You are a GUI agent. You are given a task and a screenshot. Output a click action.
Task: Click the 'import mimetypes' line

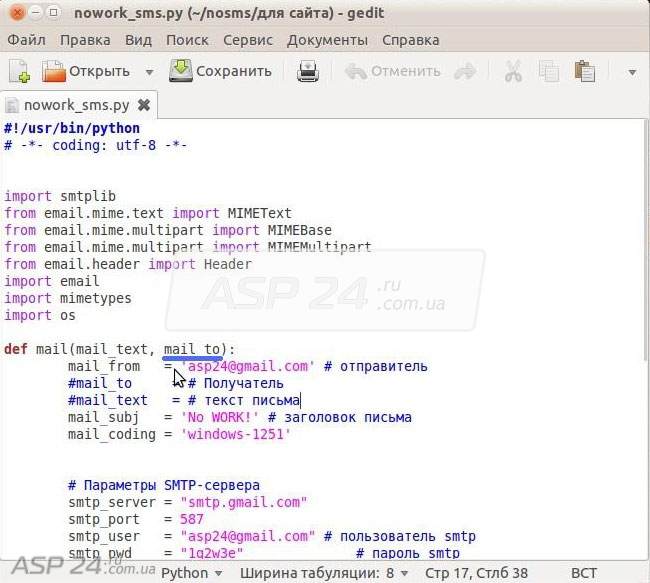68,298
